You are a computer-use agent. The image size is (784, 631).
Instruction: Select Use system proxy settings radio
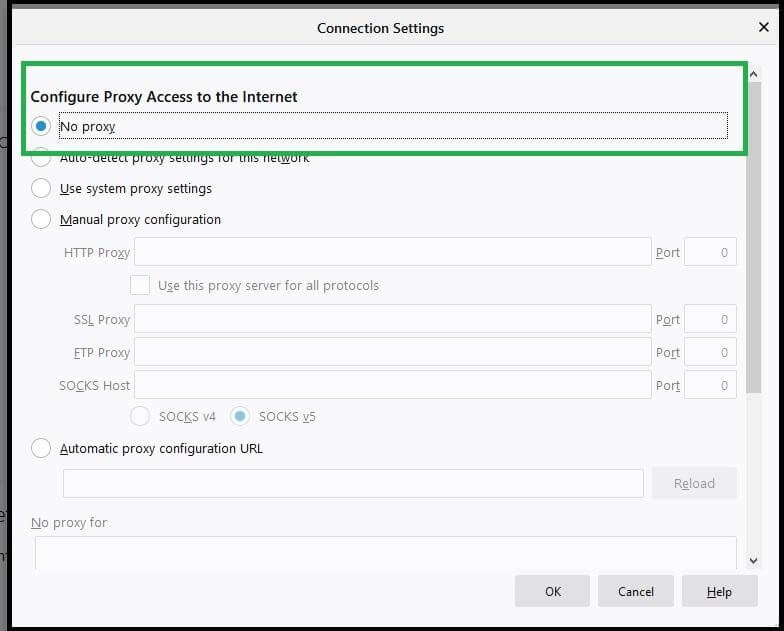click(x=41, y=188)
